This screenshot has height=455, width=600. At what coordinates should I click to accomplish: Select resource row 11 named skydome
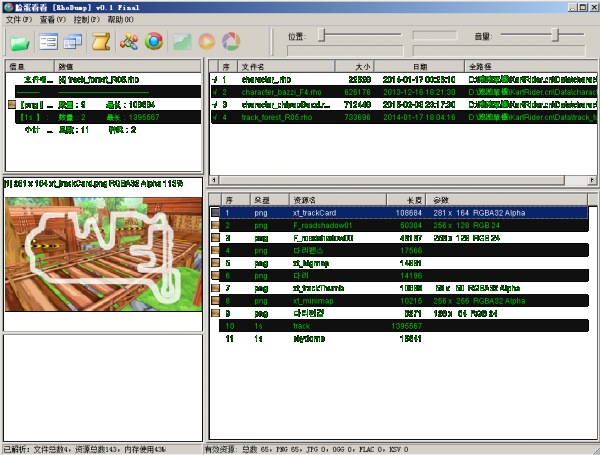click(403, 338)
